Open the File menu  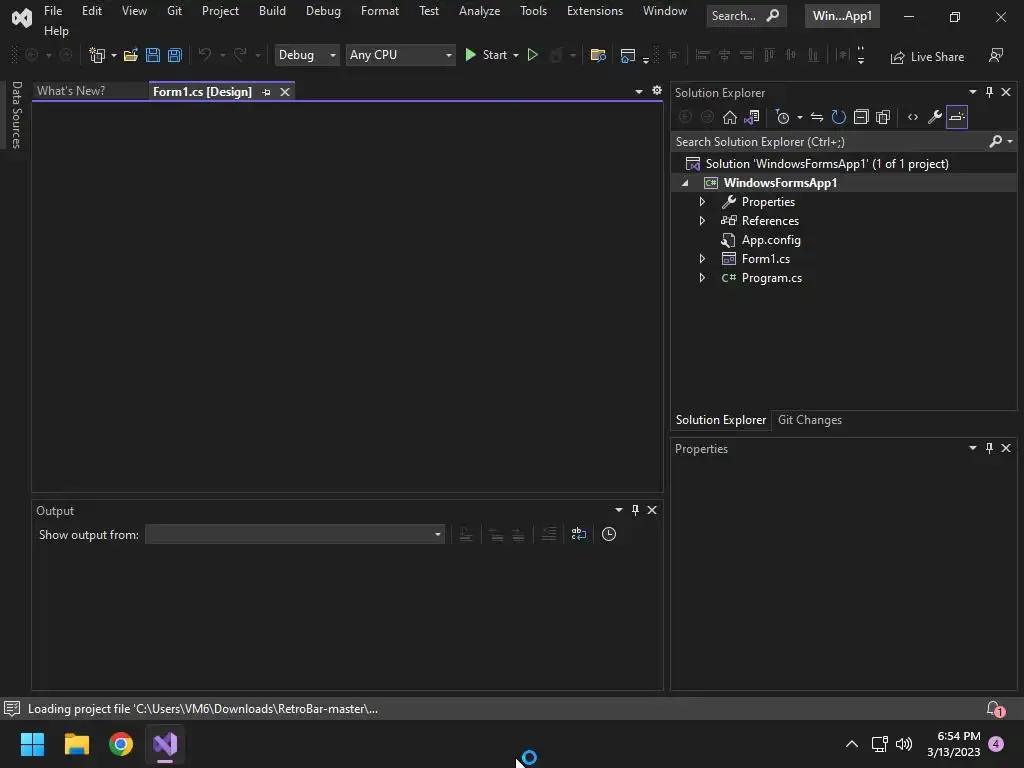coord(53,11)
